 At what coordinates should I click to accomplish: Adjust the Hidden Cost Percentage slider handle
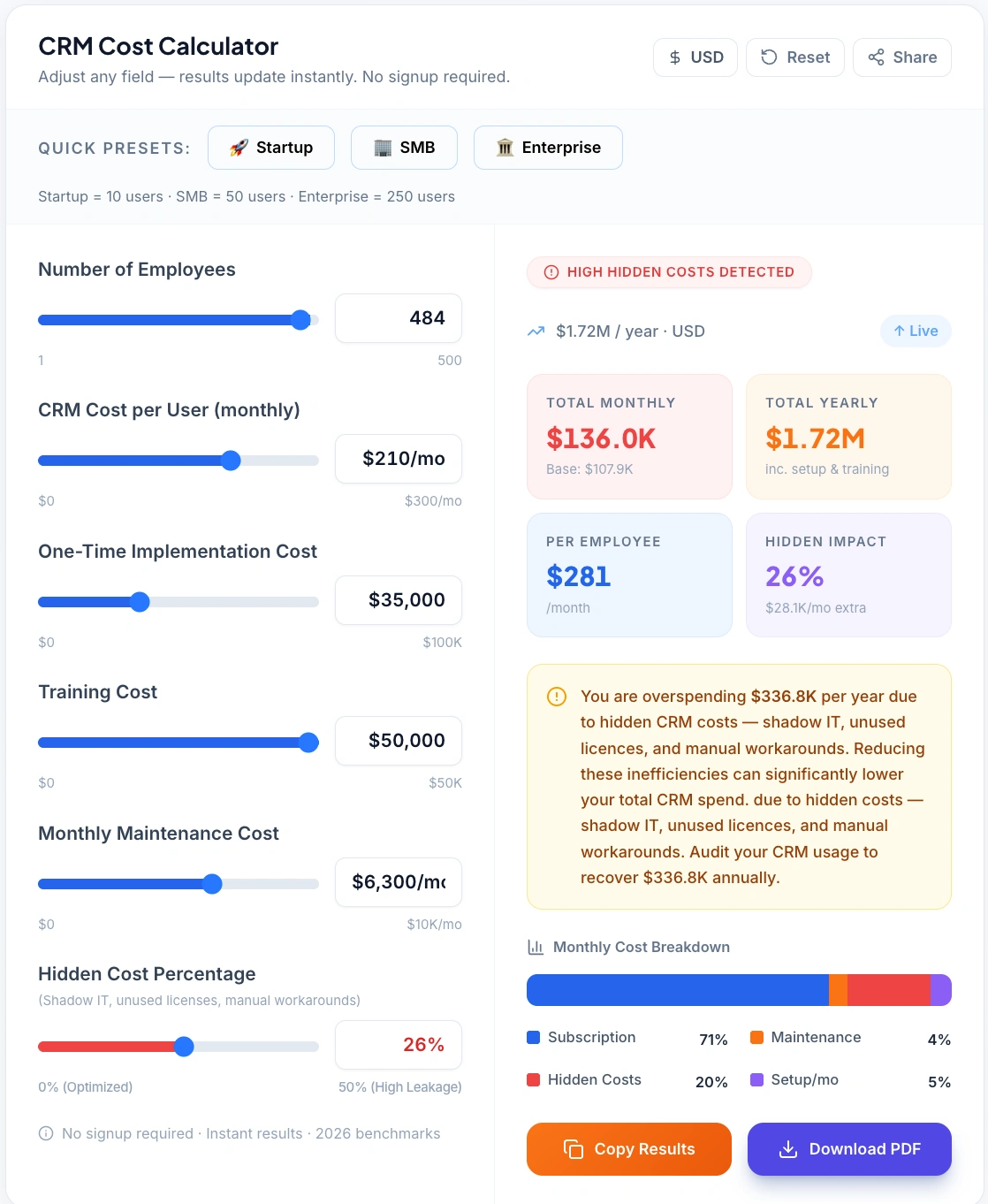pyautogui.click(x=184, y=1046)
